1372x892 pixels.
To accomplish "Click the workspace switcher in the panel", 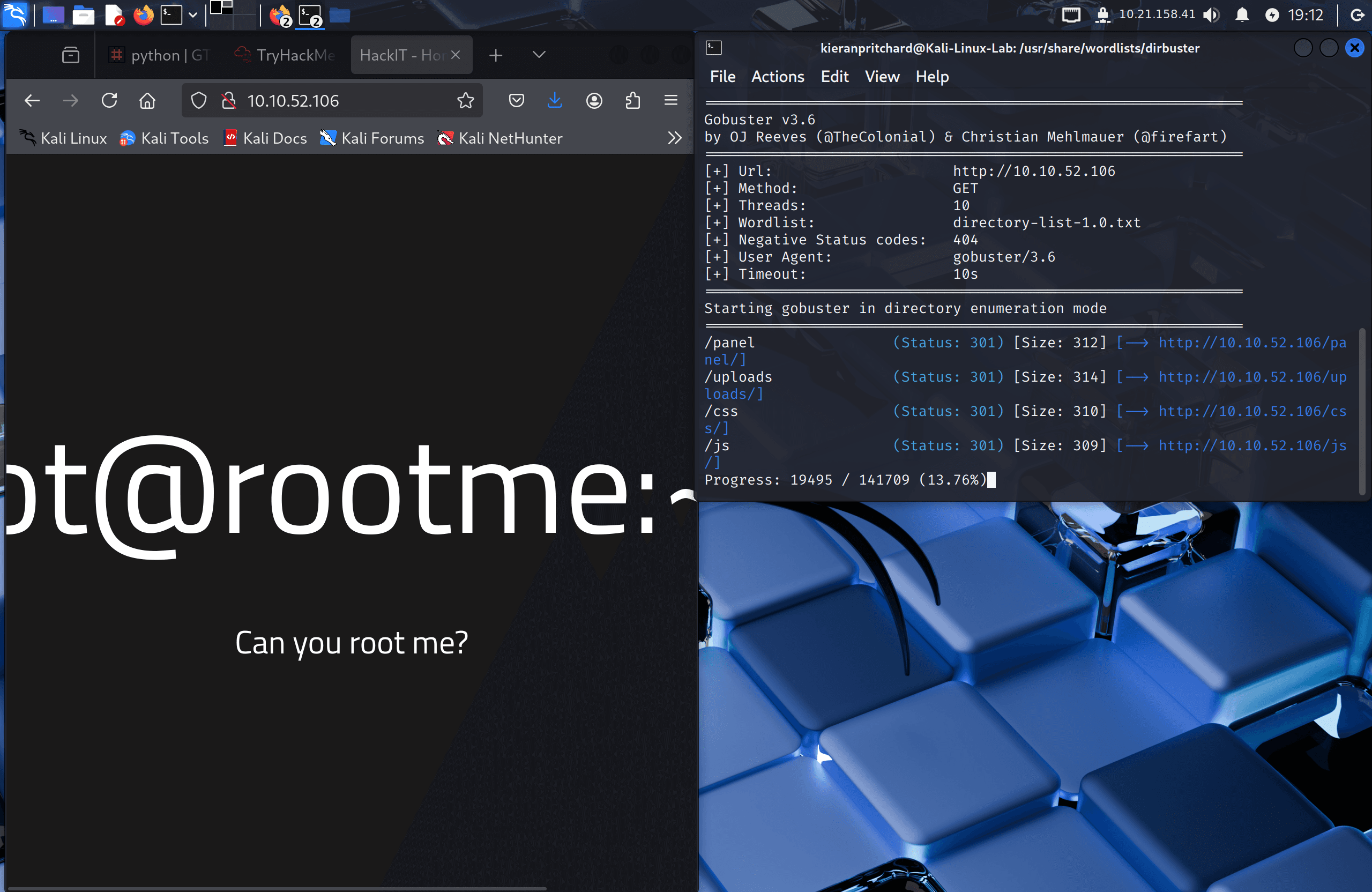I will click(232, 14).
